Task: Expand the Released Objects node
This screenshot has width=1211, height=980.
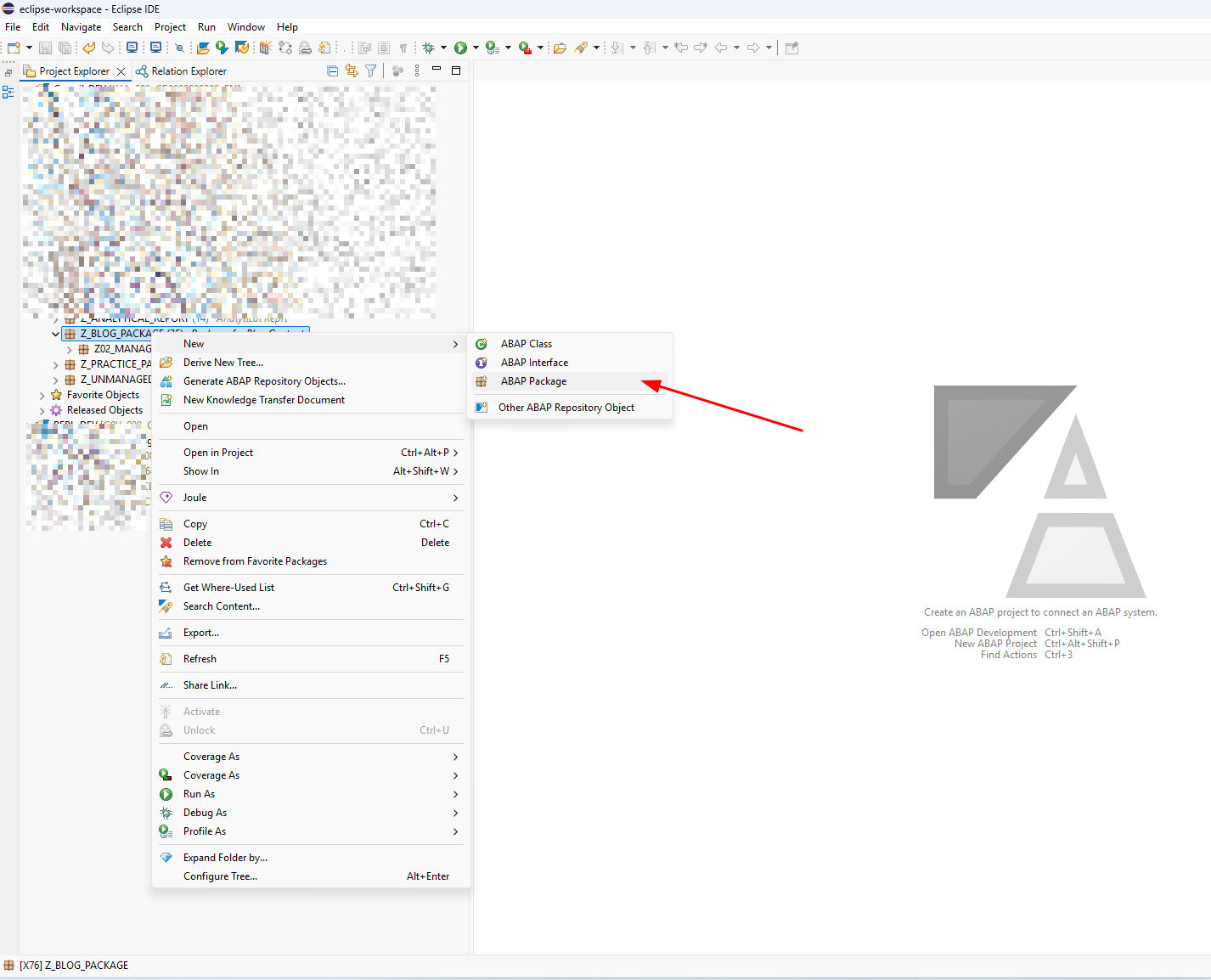Action: tap(42, 410)
